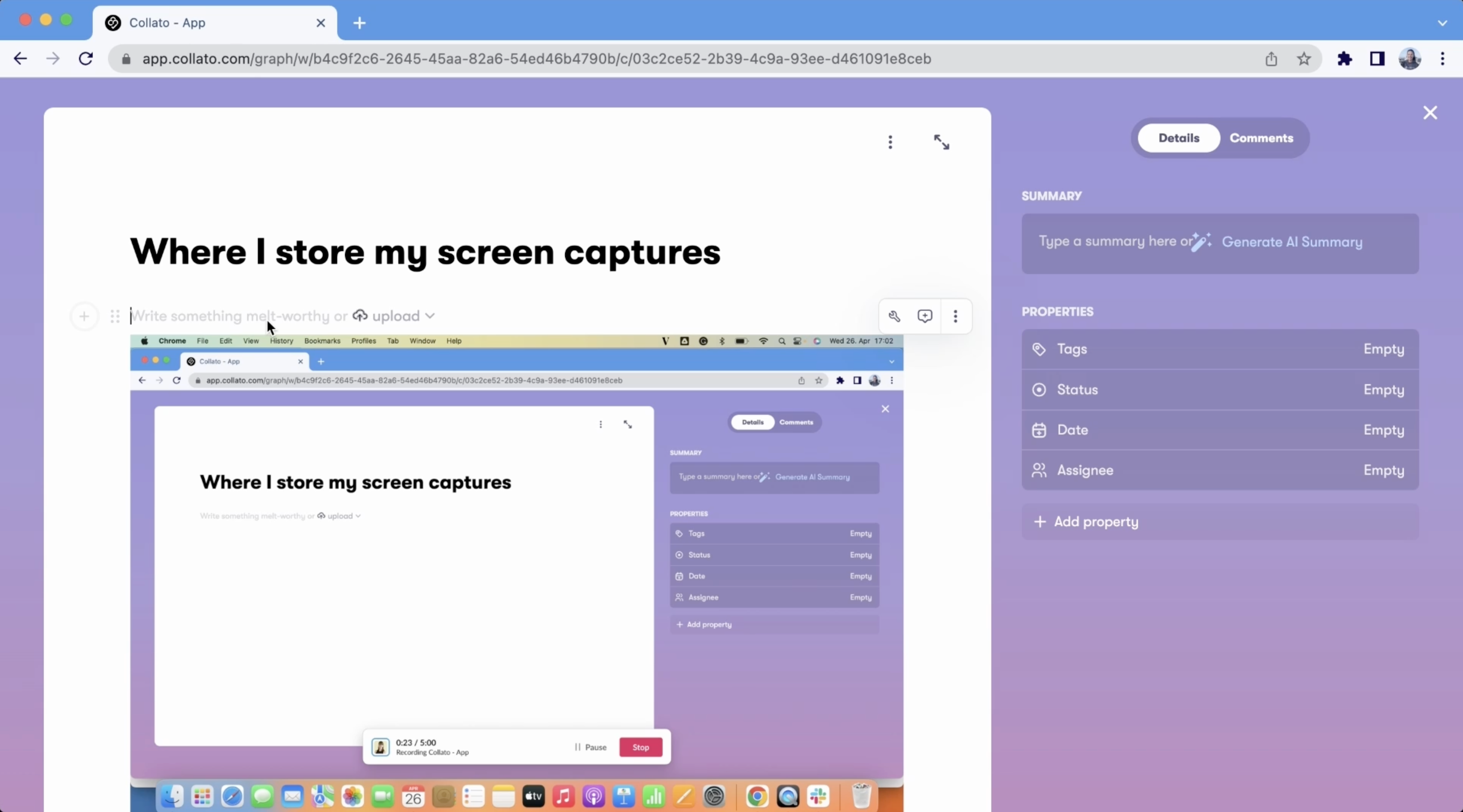Switch to the Comments tab
This screenshot has width=1463, height=812.
coord(1261,138)
